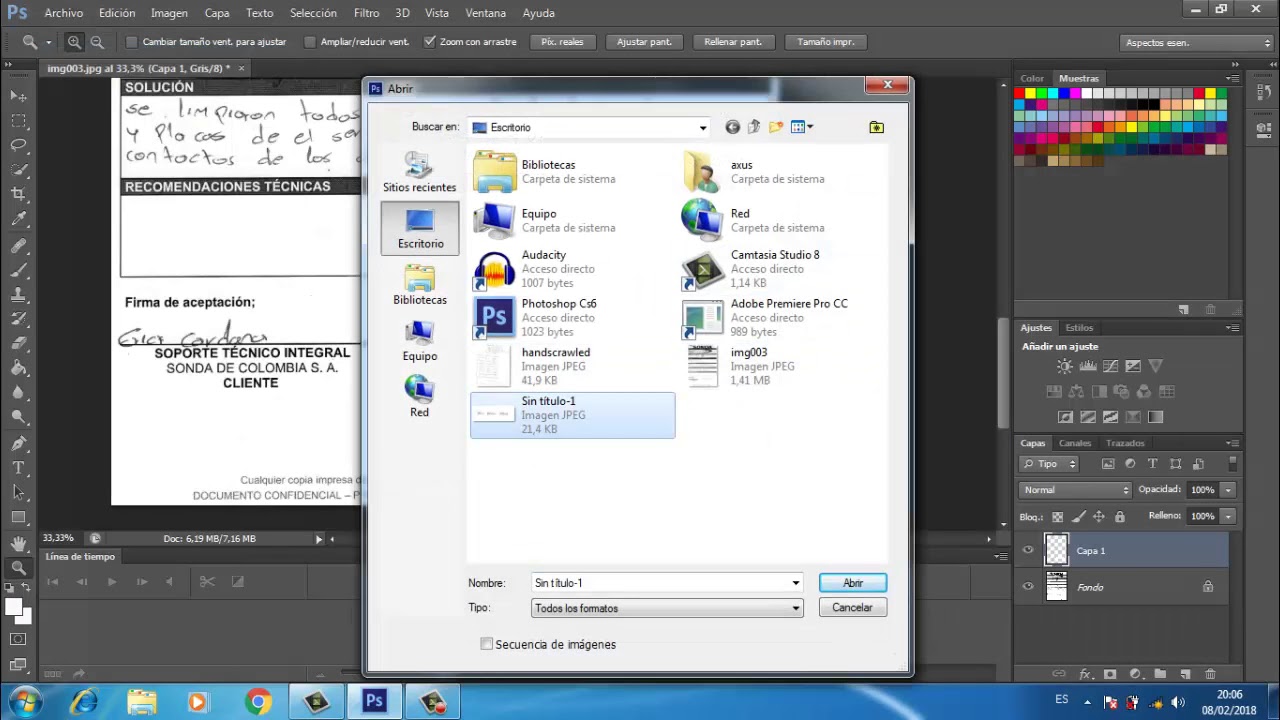Switch to the Canales tab
The image size is (1280, 720).
point(1075,443)
